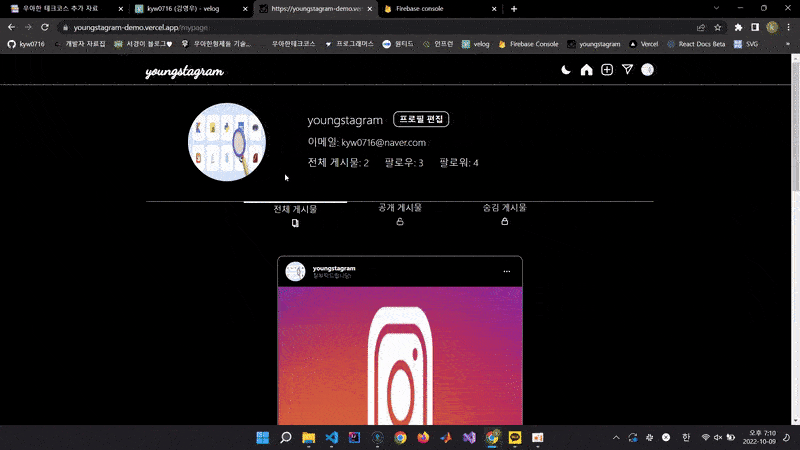Close the Firebase console tab
The height and width of the screenshot is (450, 800).
[x=494, y=9]
